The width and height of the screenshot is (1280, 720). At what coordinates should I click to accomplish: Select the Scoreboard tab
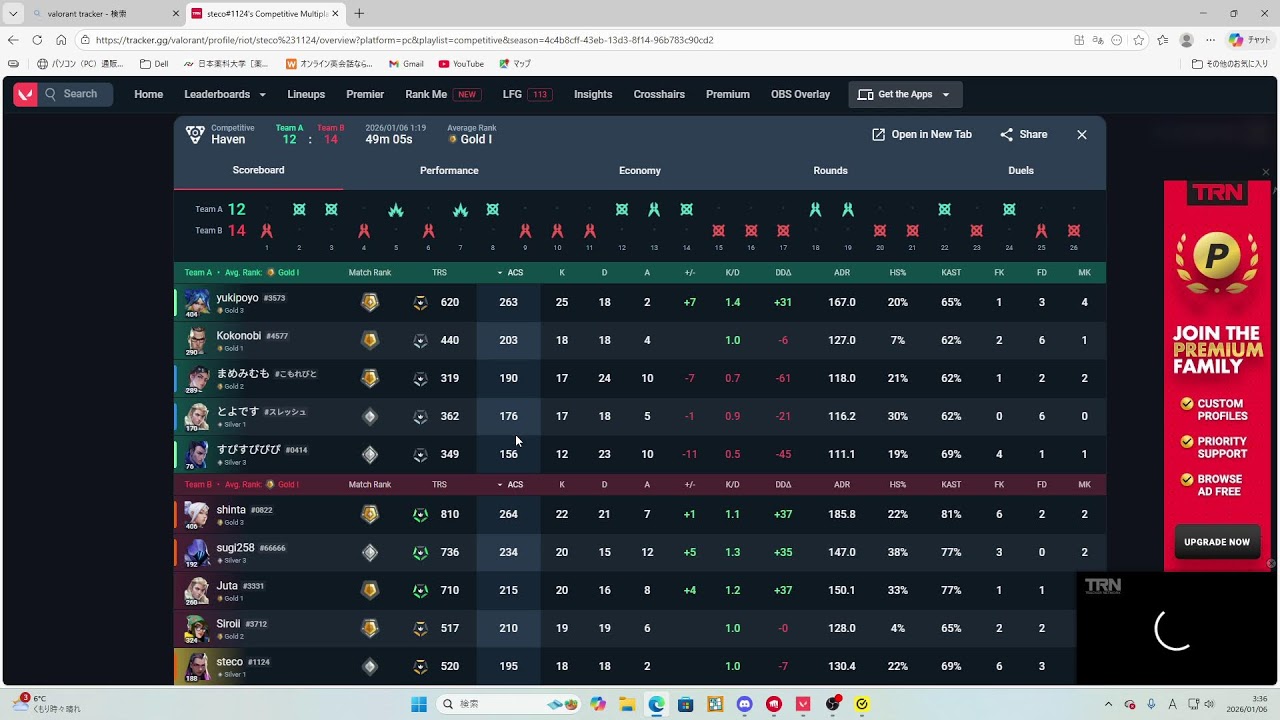259,170
